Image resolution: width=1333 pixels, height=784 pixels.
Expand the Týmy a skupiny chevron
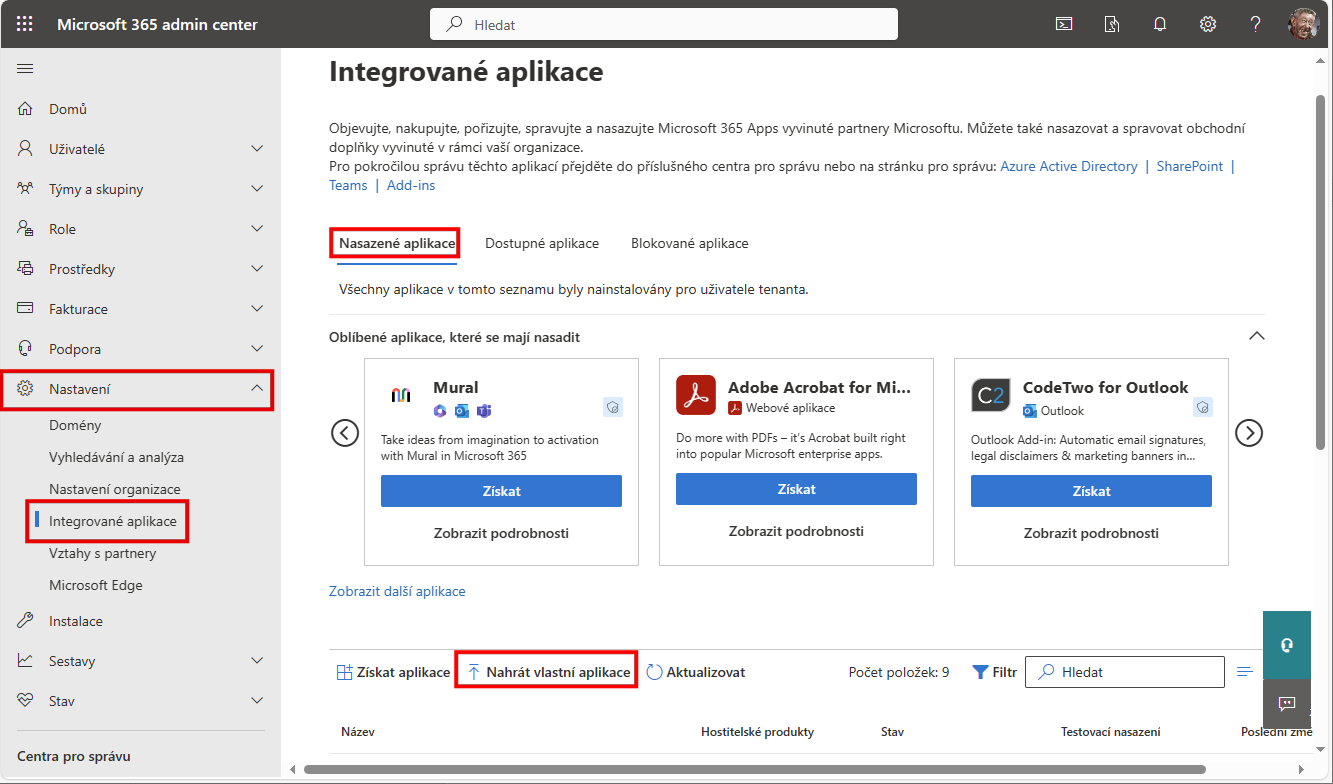[x=257, y=189]
